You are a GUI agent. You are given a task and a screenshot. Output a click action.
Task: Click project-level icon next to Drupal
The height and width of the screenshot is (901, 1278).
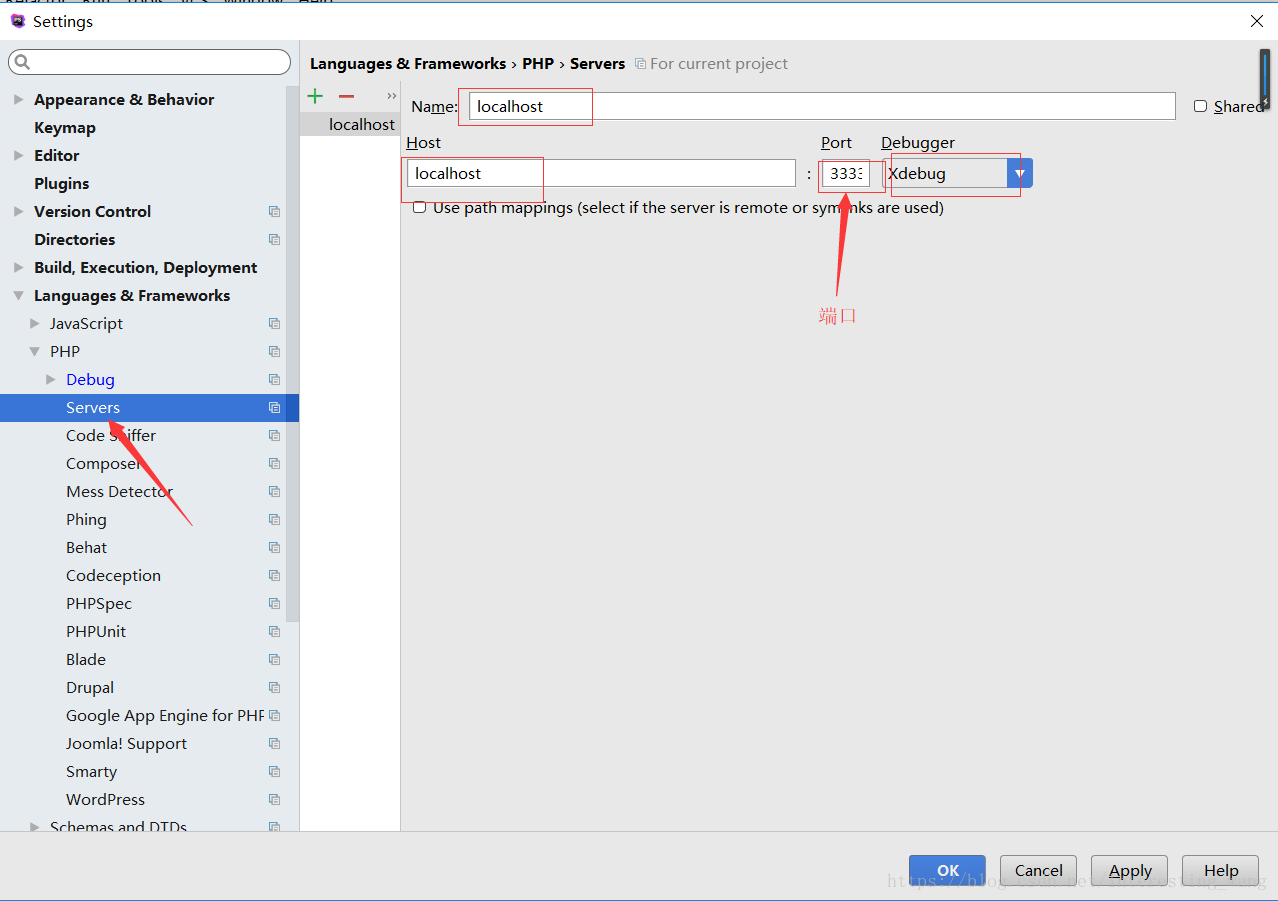(x=274, y=688)
